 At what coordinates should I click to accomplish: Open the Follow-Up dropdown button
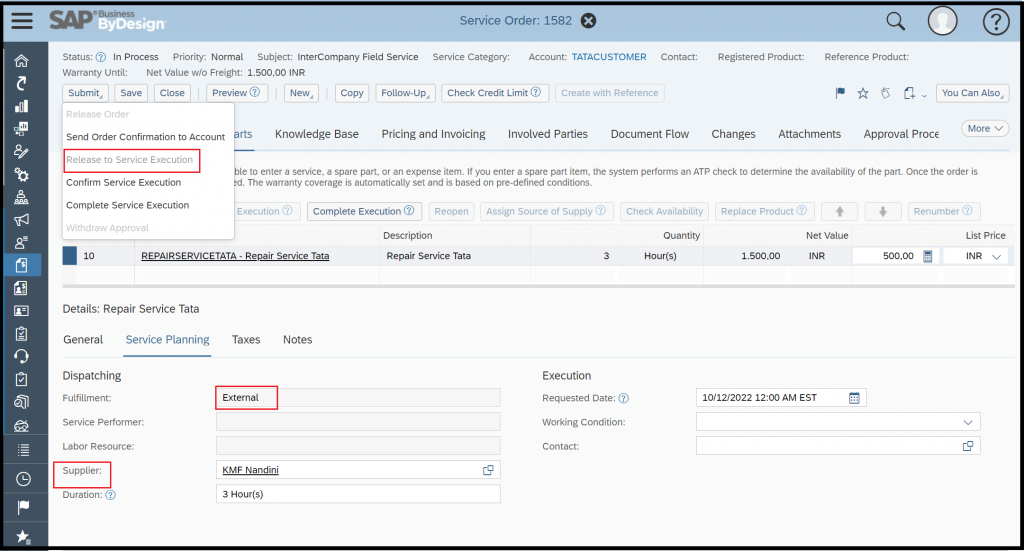405,93
